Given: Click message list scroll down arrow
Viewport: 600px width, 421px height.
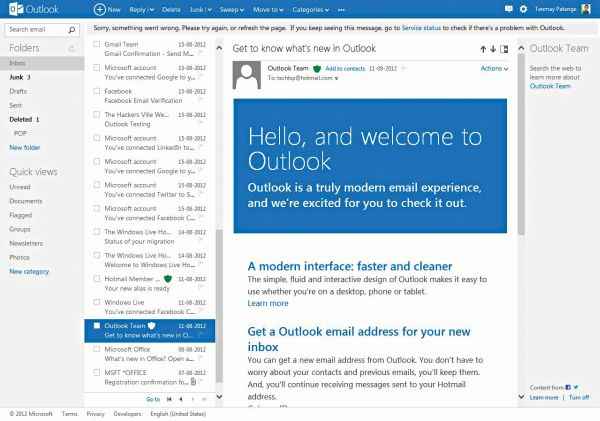Looking at the screenshot, I should click(x=219, y=397).
